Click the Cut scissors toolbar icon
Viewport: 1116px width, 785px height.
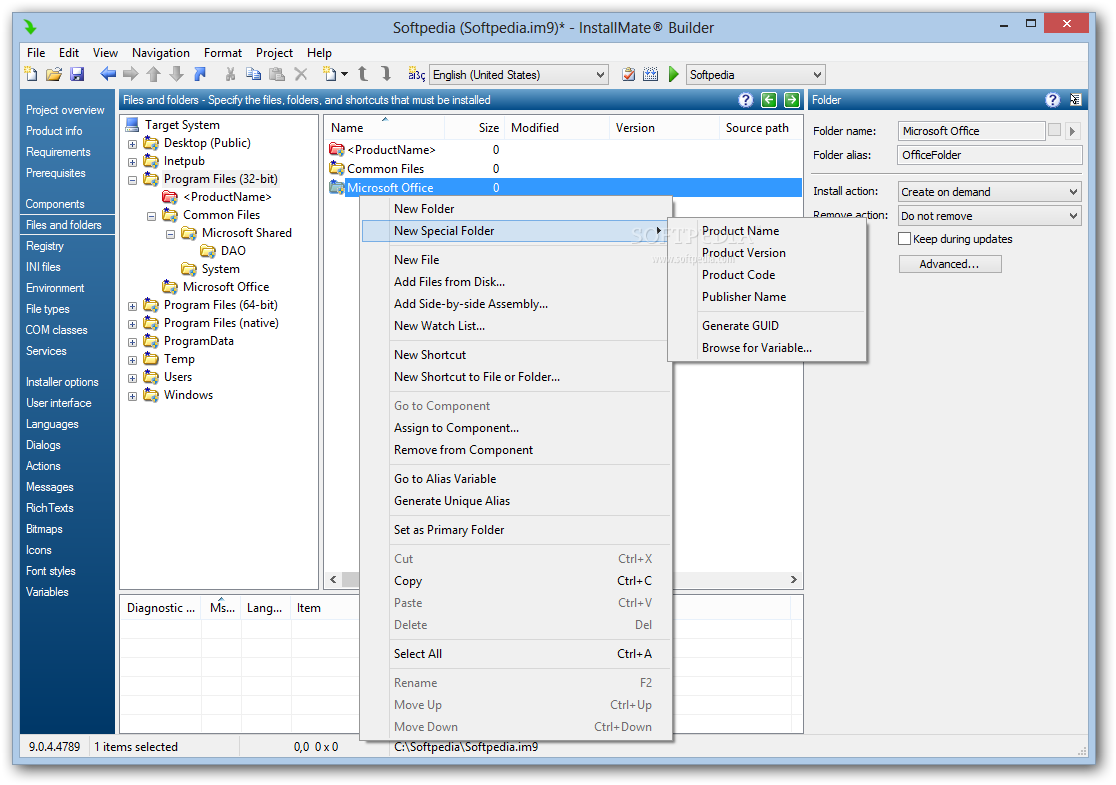click(230, 74)
